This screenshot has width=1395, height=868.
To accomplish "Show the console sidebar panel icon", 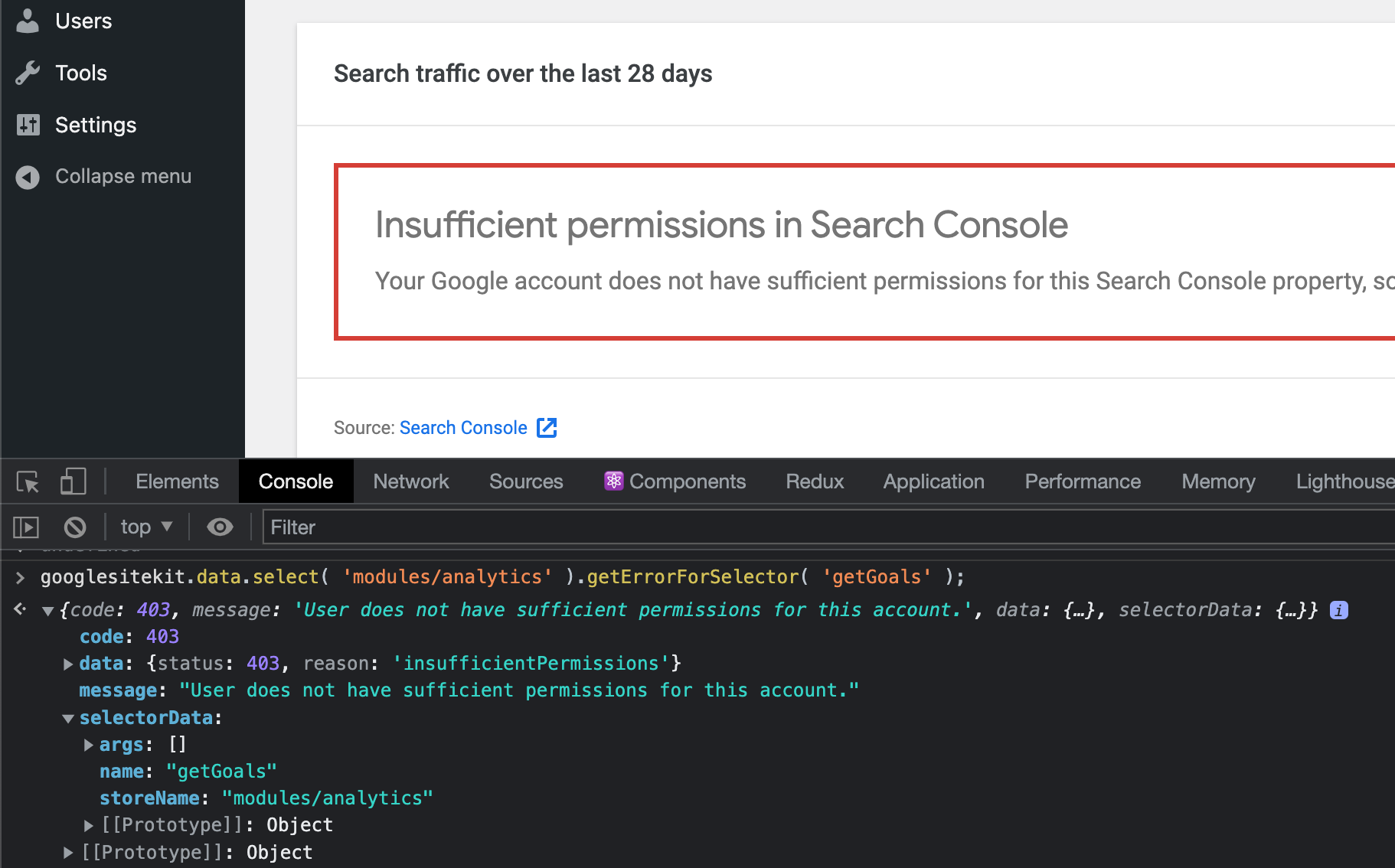I will click(x=26, y=527).
